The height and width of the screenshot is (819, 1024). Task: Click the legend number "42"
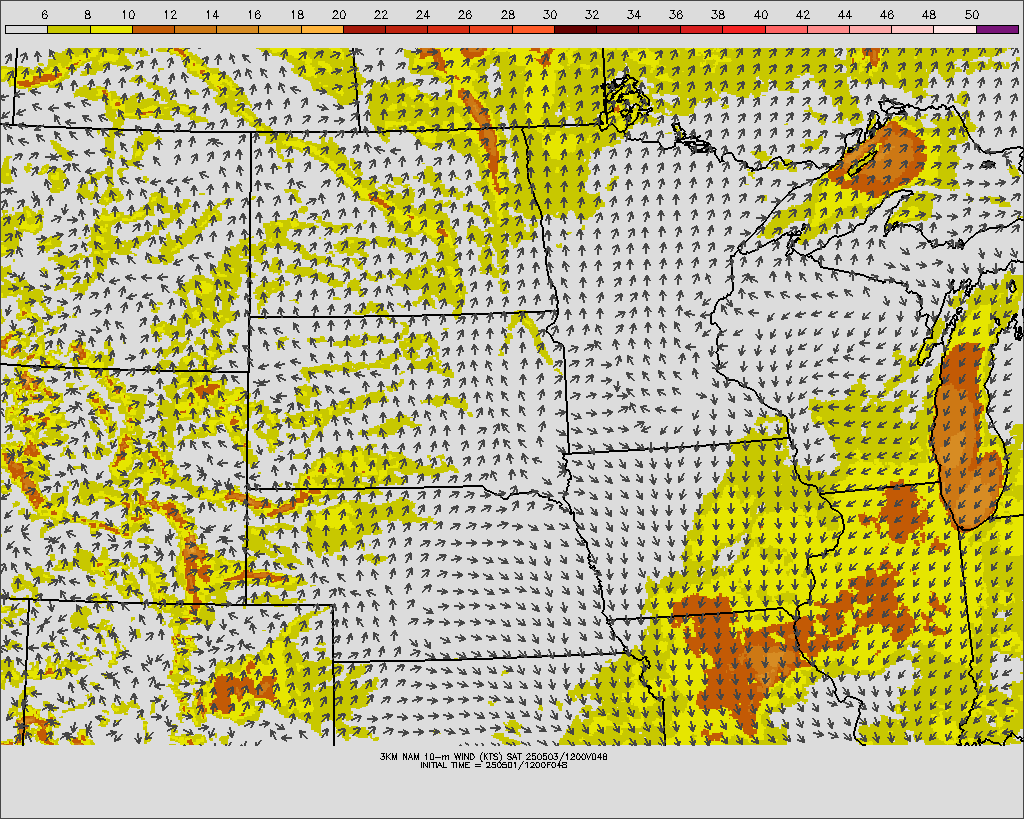(803, 14)
